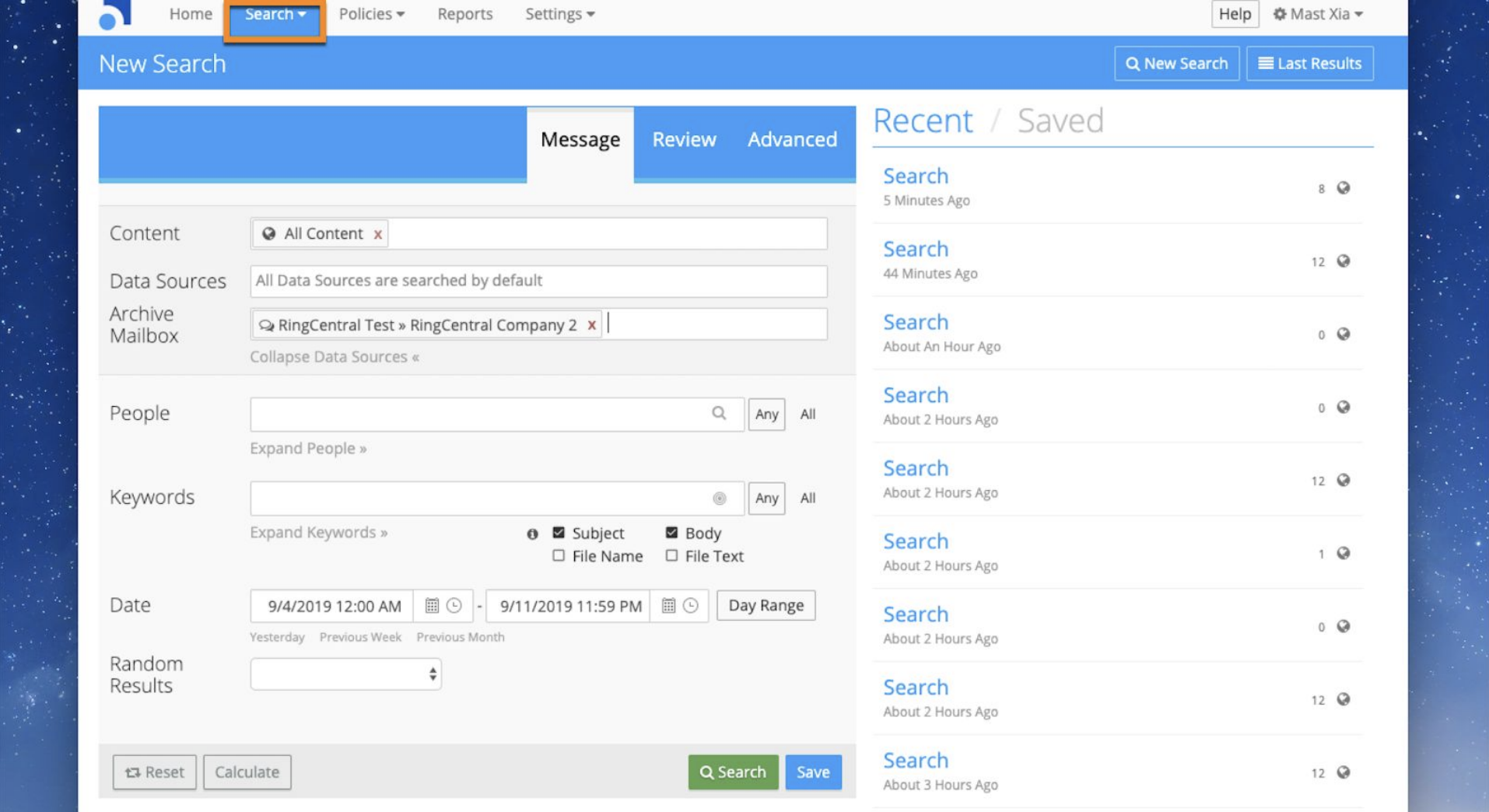
Task: Go to Home menu
Action: click(191, 14)
